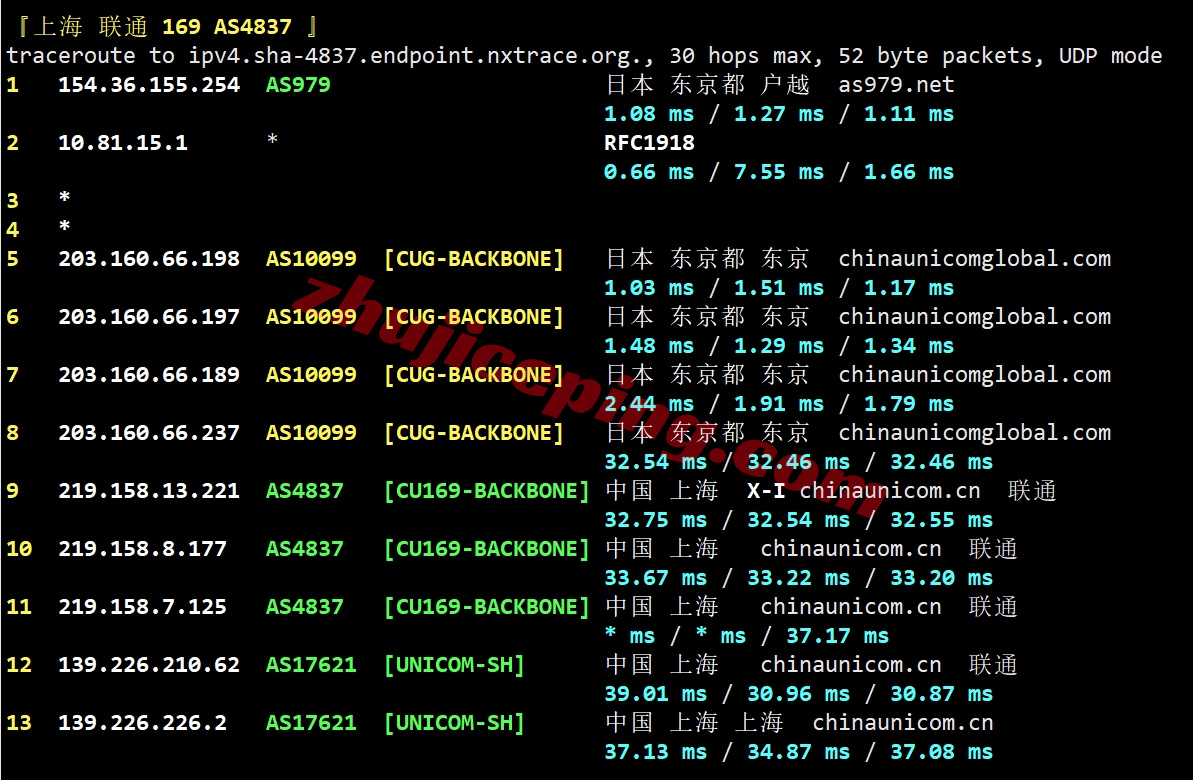Click latency value 33.67 ms
This screenshot has width=1193, height=780.
[x=655, y=578]
